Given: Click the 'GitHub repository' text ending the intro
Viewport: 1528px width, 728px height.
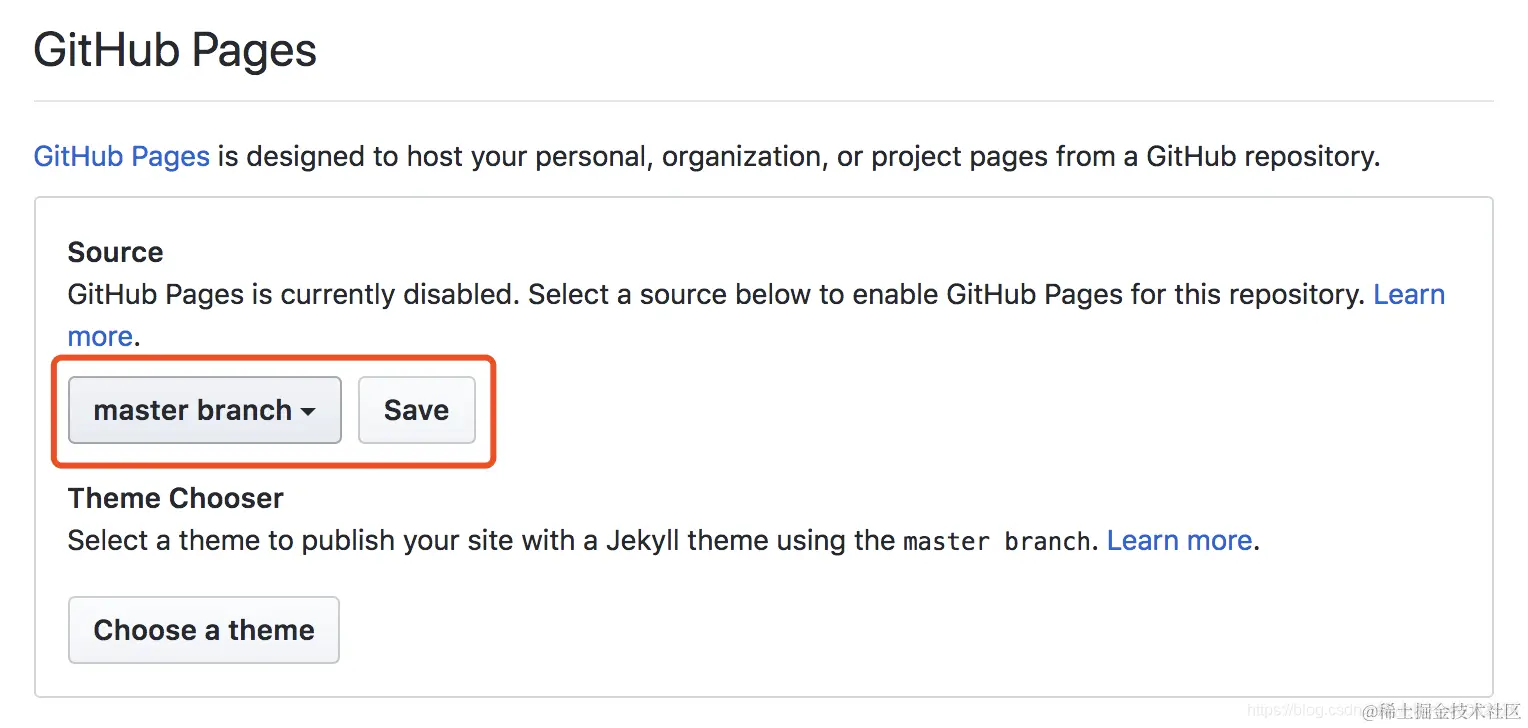Looking at the screenshot, I should pyautogui.click(x=1261, y=157).
